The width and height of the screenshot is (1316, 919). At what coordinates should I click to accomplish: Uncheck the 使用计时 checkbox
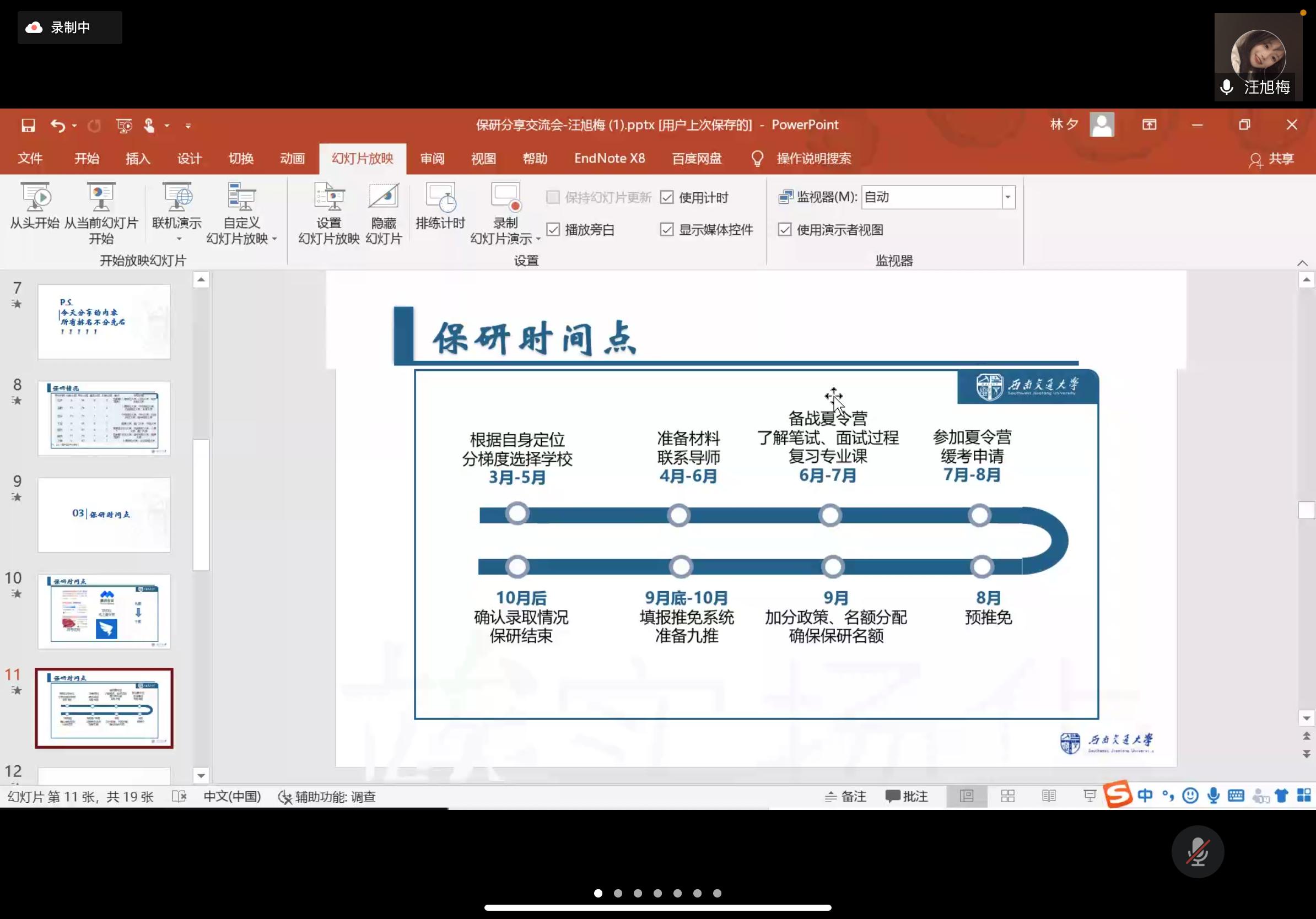[x=667, y=198]
